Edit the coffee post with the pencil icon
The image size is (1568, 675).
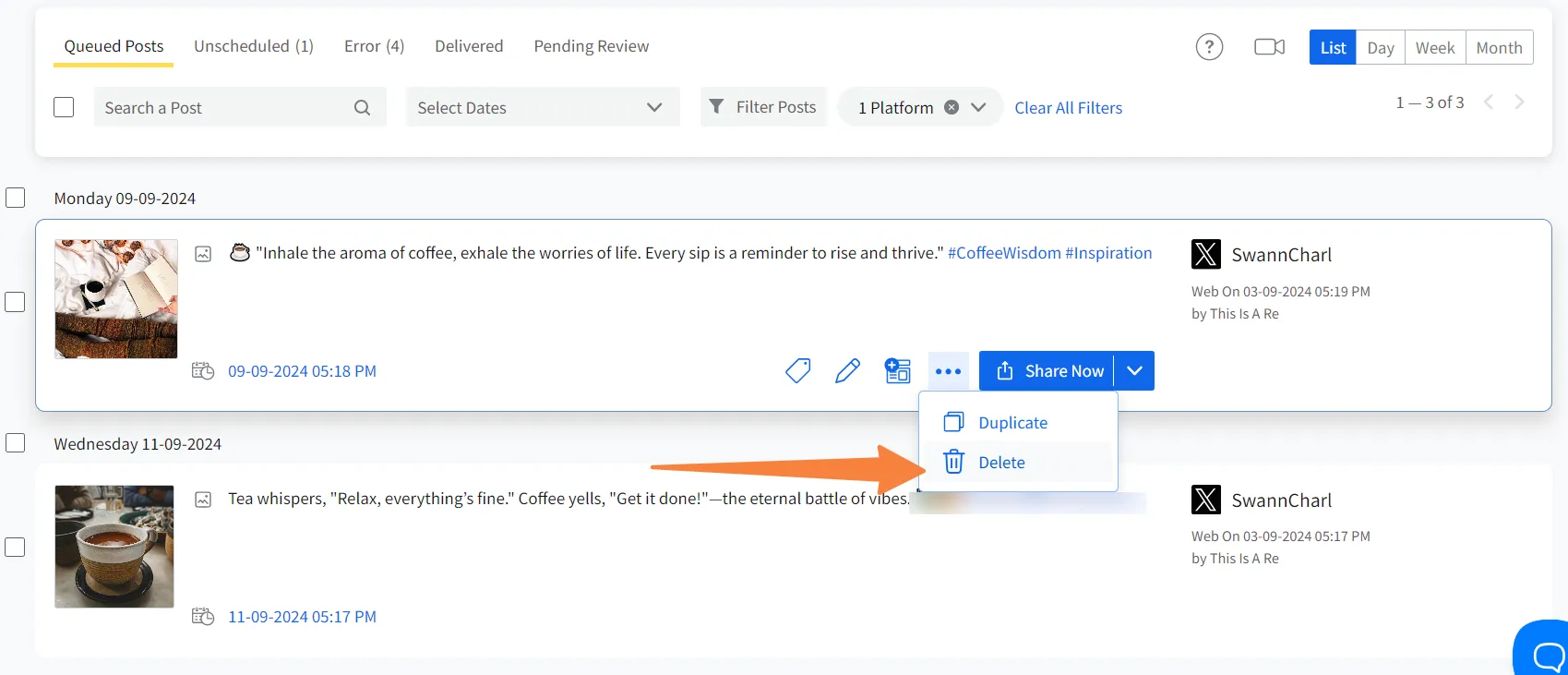(847, 371)
